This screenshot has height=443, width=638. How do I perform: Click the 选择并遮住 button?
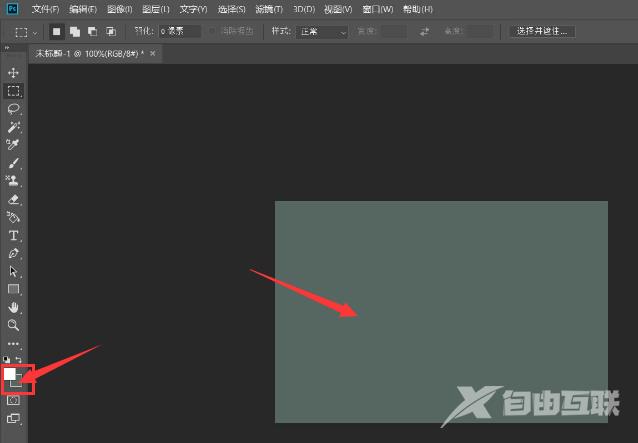point(542,31)
